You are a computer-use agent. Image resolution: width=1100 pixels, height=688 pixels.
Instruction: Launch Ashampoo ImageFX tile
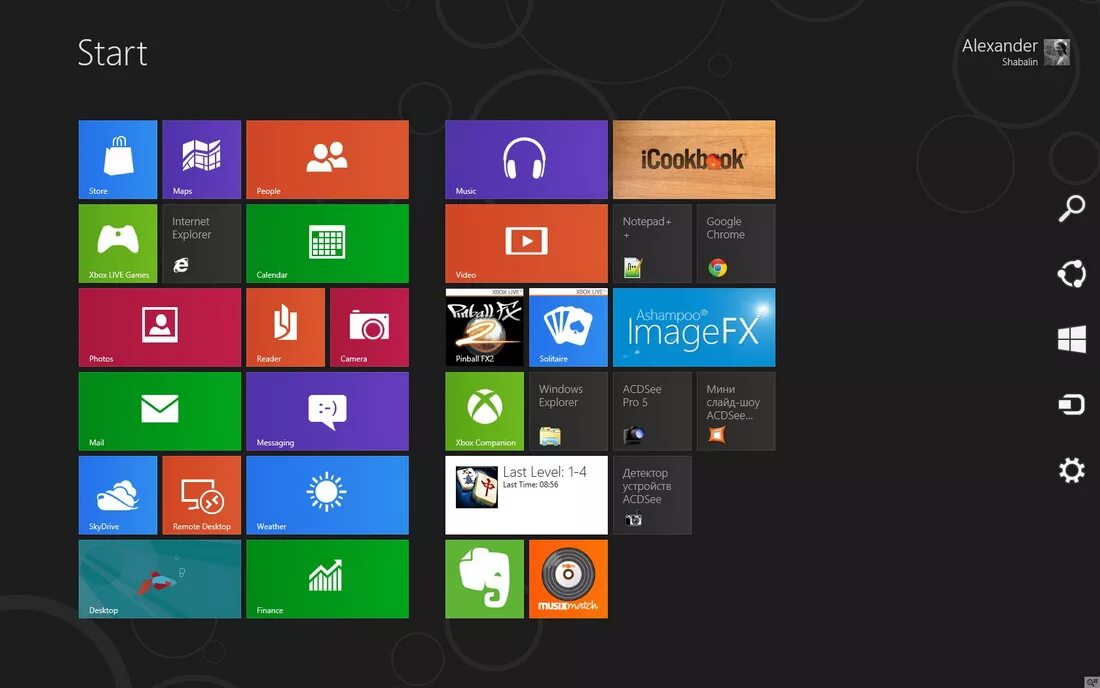tap(694, 327)
